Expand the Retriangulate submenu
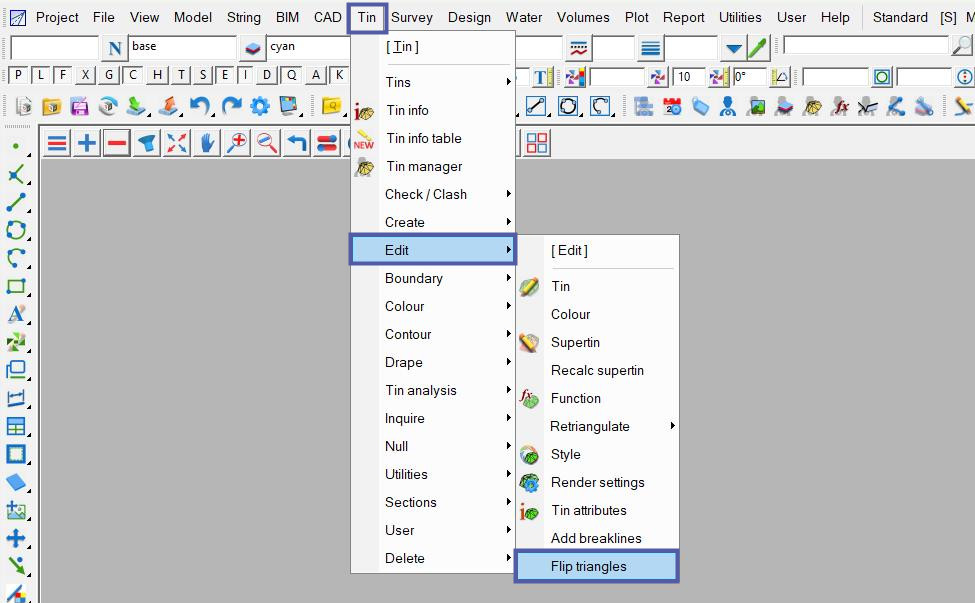975x603 pixels. [x=598, y=426]
